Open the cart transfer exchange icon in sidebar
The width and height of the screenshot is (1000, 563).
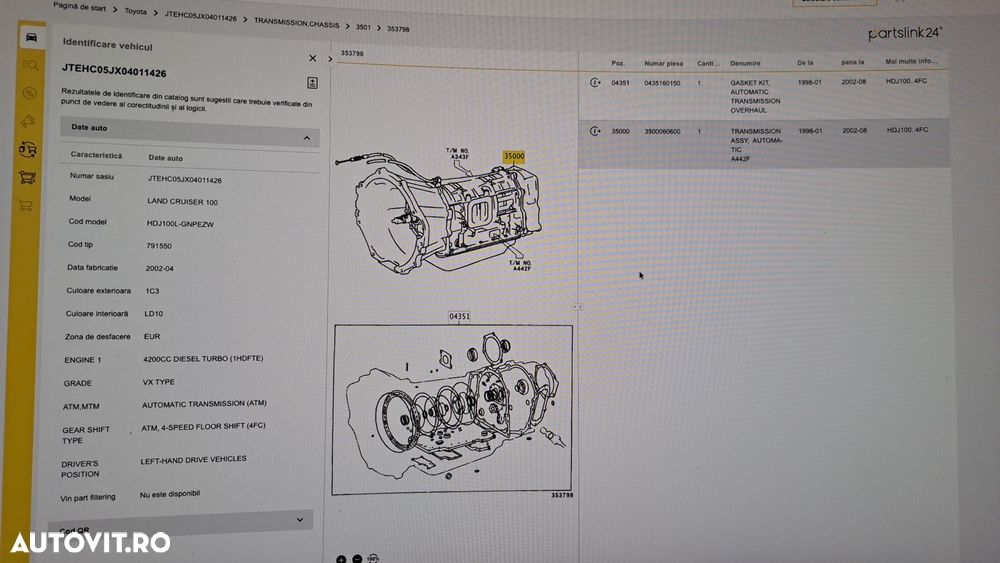click(x=27, y=149)
